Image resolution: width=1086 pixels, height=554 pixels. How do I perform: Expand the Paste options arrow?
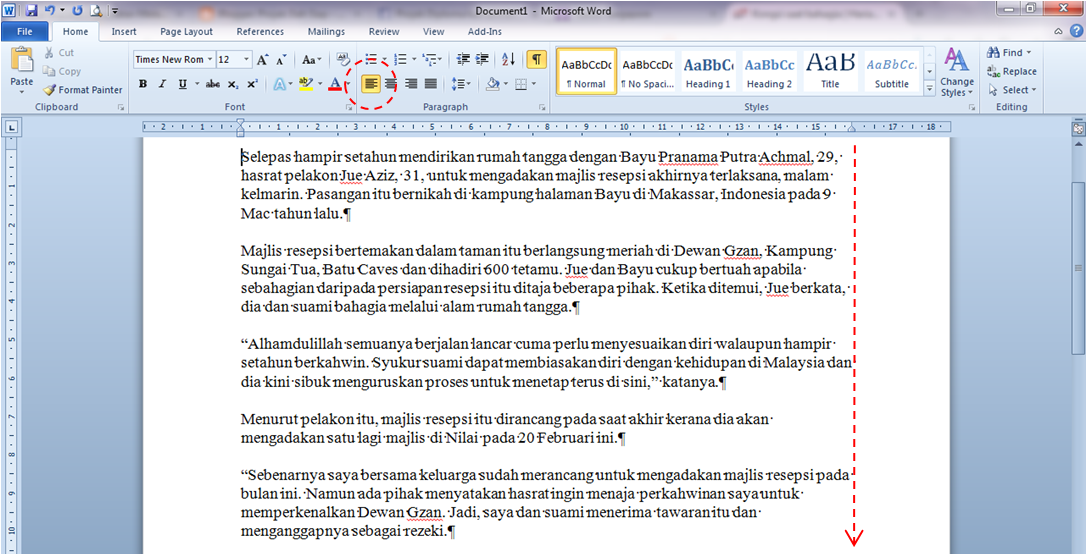coord(21,91)
